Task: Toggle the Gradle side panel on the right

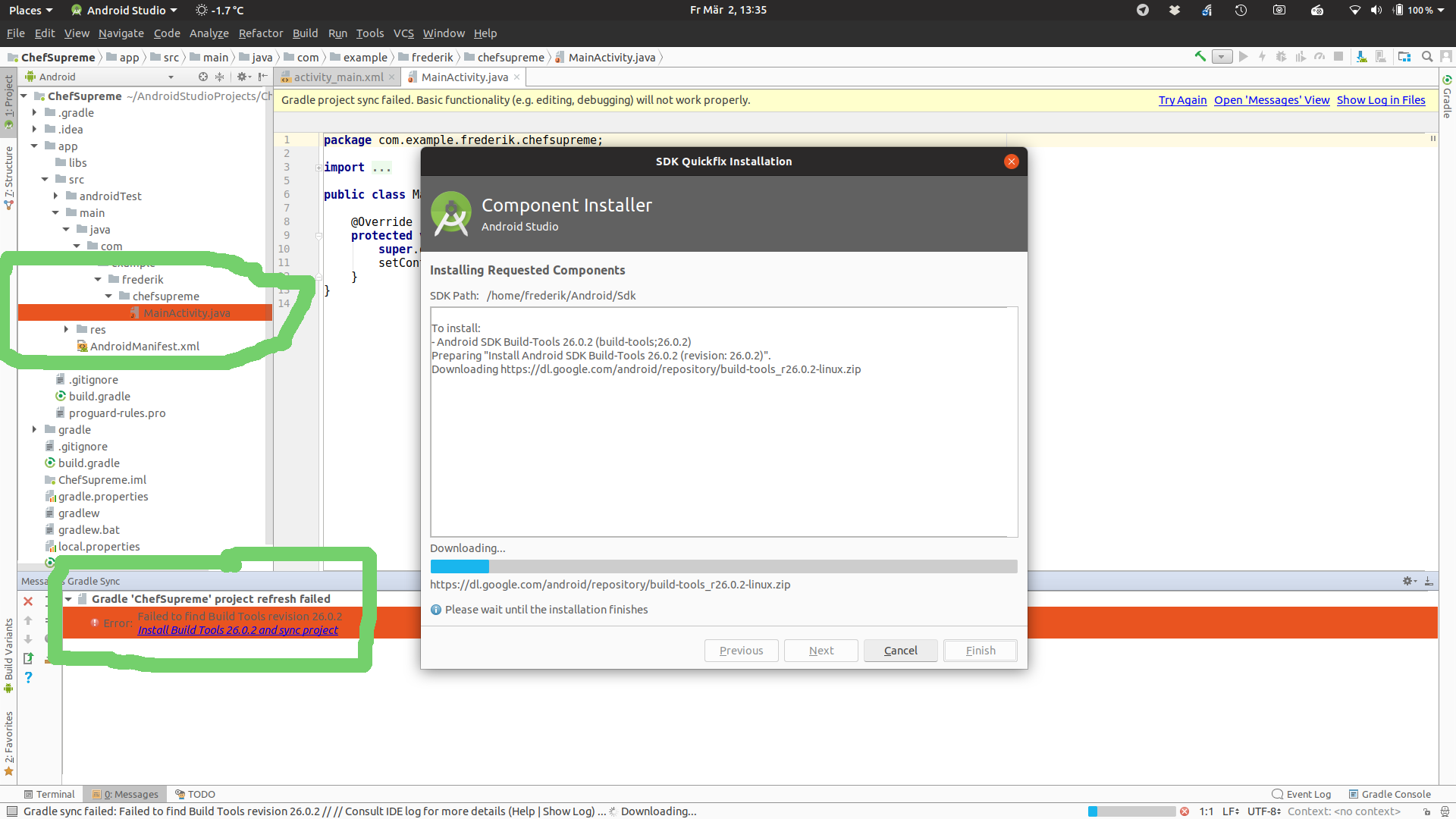Action: tap(1447, 97)
